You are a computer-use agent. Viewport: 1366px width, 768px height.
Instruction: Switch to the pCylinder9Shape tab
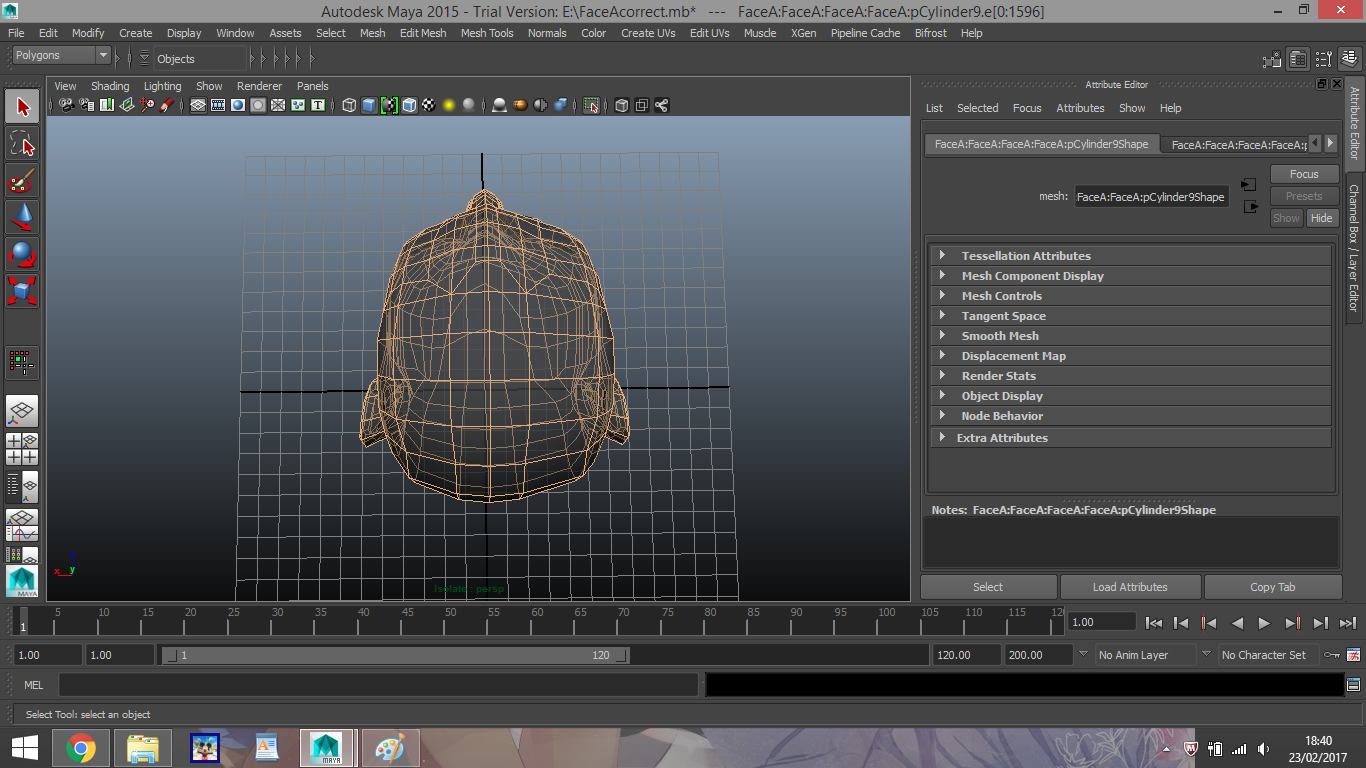pos(1041,144)
